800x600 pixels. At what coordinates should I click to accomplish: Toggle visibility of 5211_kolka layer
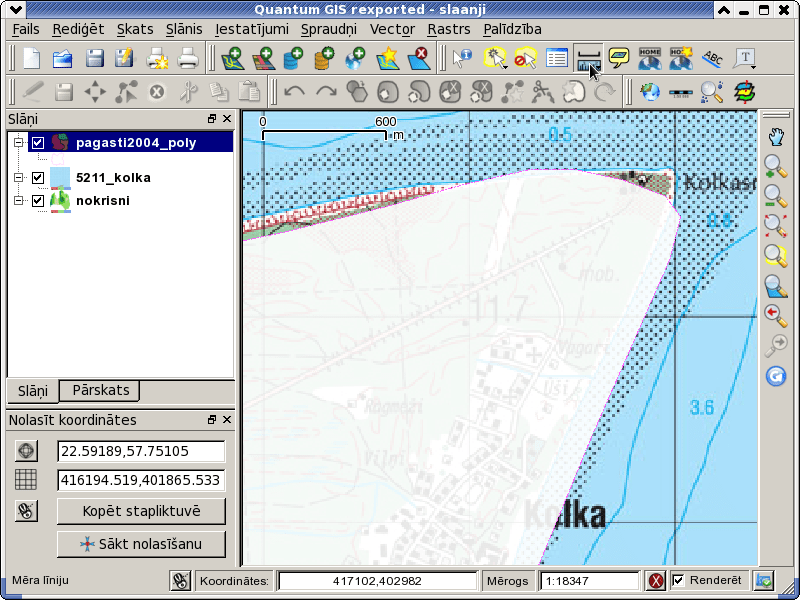[38, 178]
